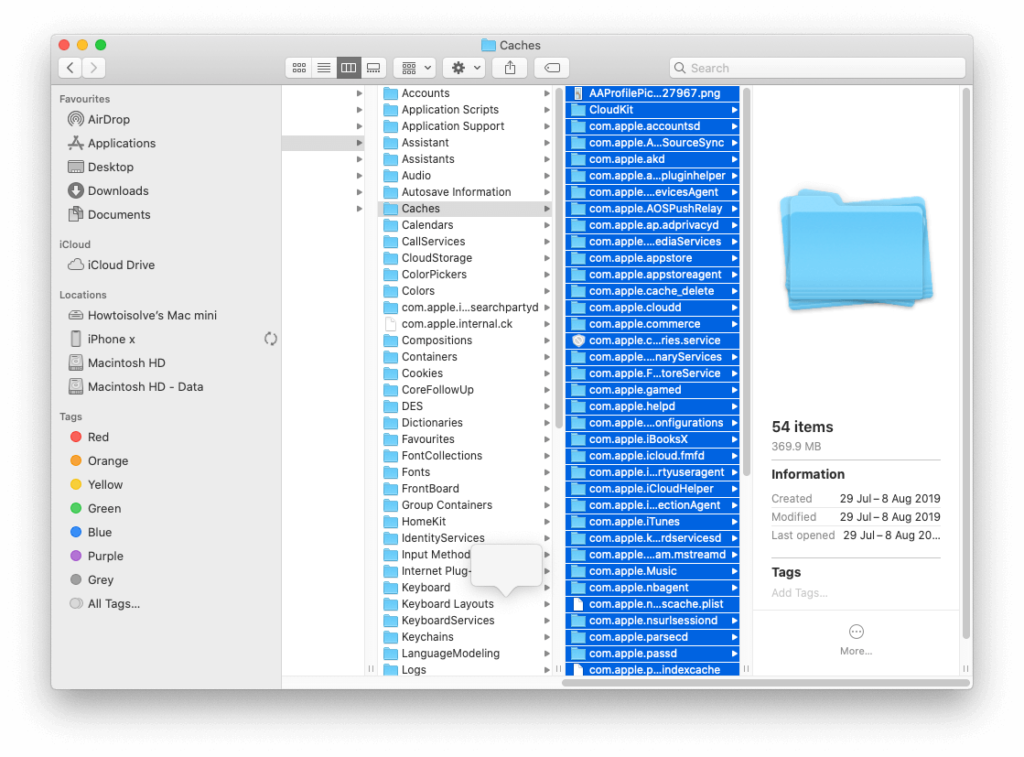Select the Application Scripts folder
This screenshot has width=1024, height=757.
pyautogui.click(x=465, y=110)
